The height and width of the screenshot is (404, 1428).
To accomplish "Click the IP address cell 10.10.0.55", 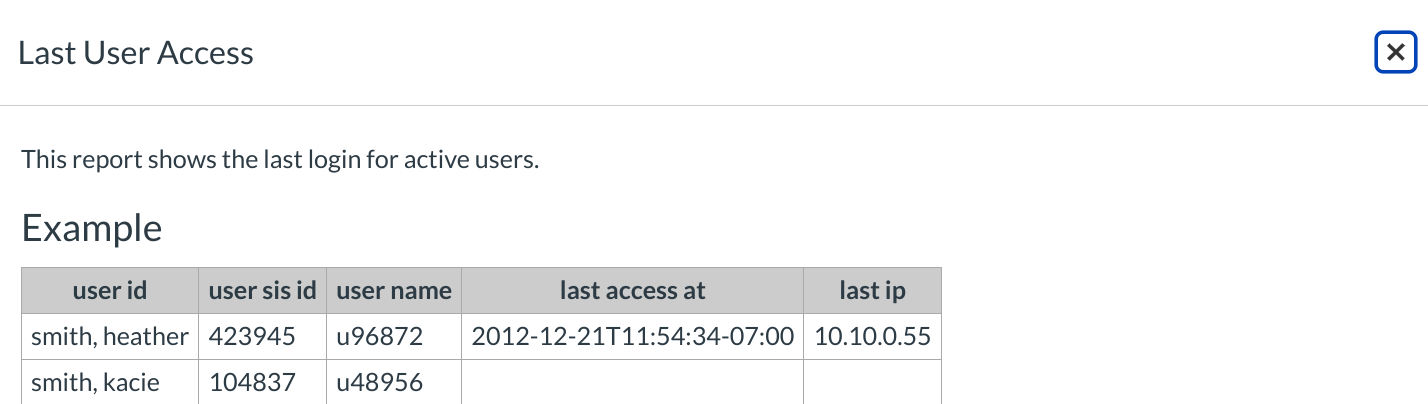I will (x=872, y=337).
